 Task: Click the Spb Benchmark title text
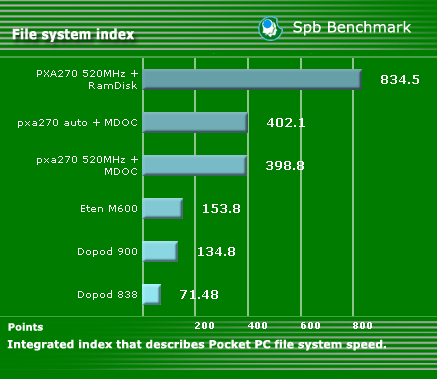click(x=352, y=28)
